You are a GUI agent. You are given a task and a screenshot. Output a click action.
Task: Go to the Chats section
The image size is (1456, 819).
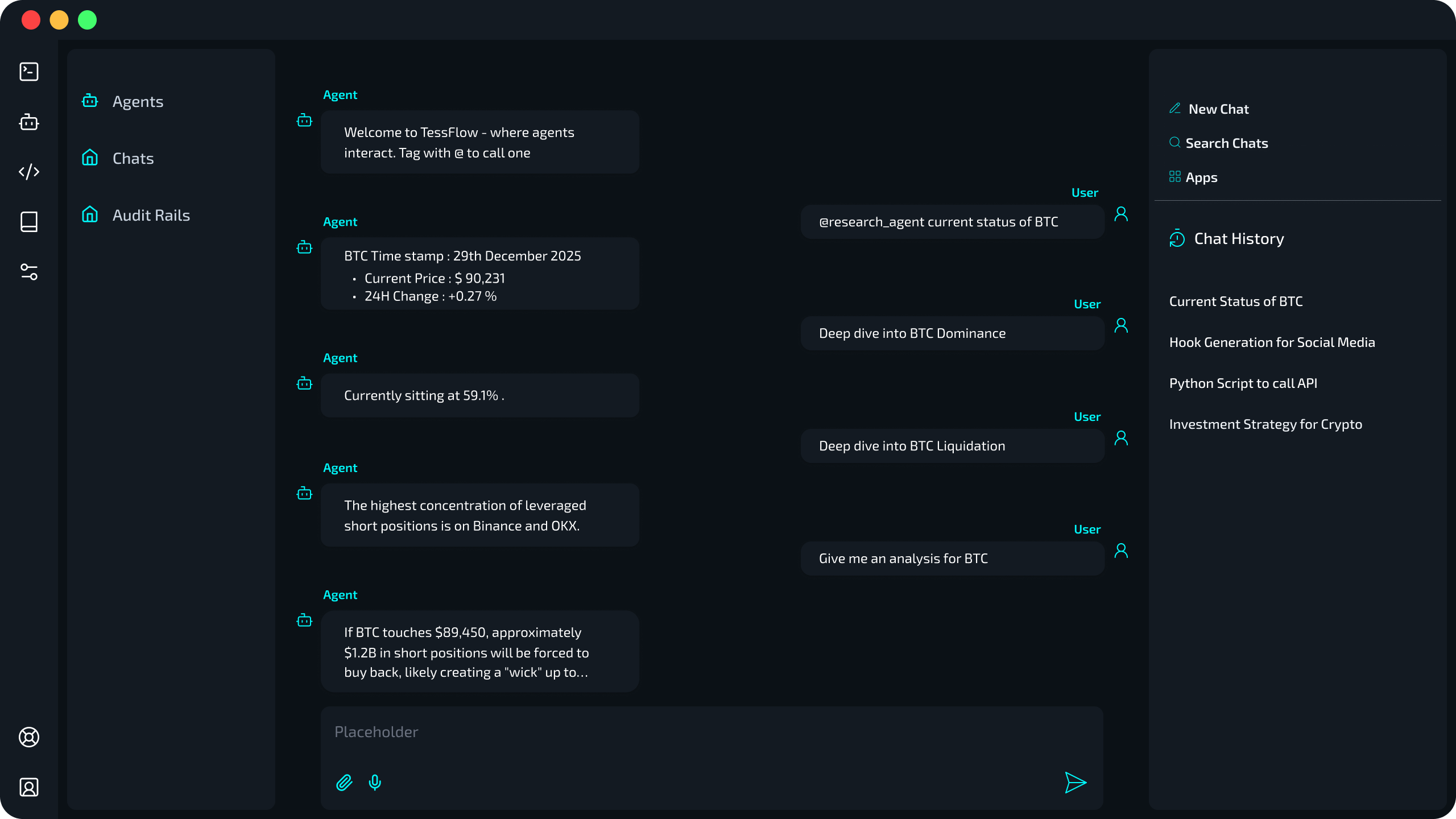coord(133,159)
